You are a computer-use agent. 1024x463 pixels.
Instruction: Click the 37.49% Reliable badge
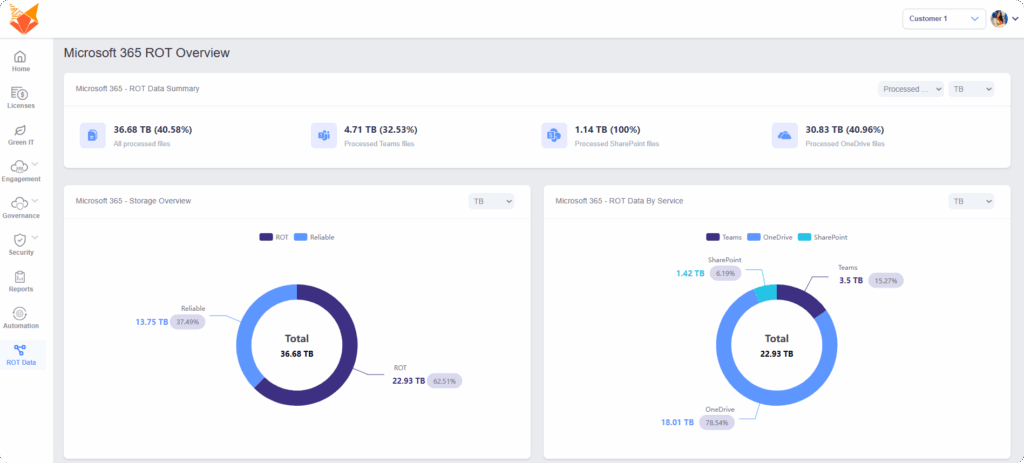tap(187, 322)
